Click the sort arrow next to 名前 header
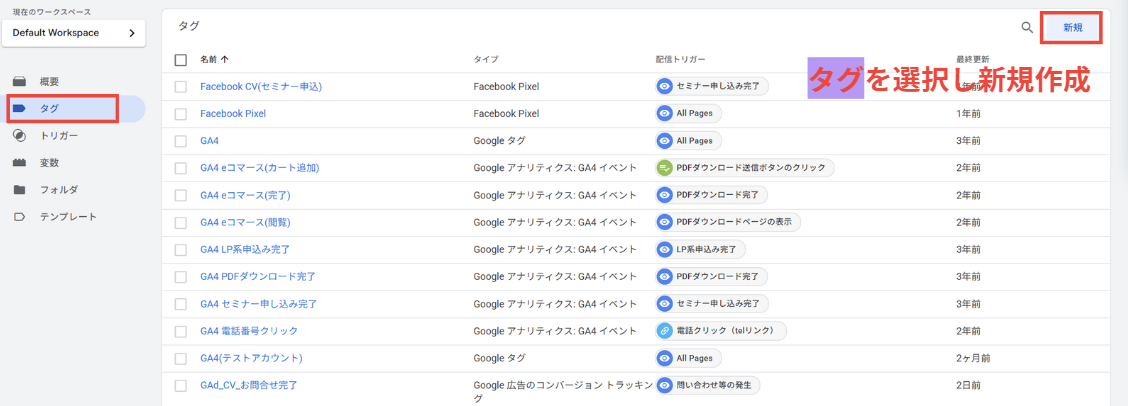 click(x=224, y=60)
